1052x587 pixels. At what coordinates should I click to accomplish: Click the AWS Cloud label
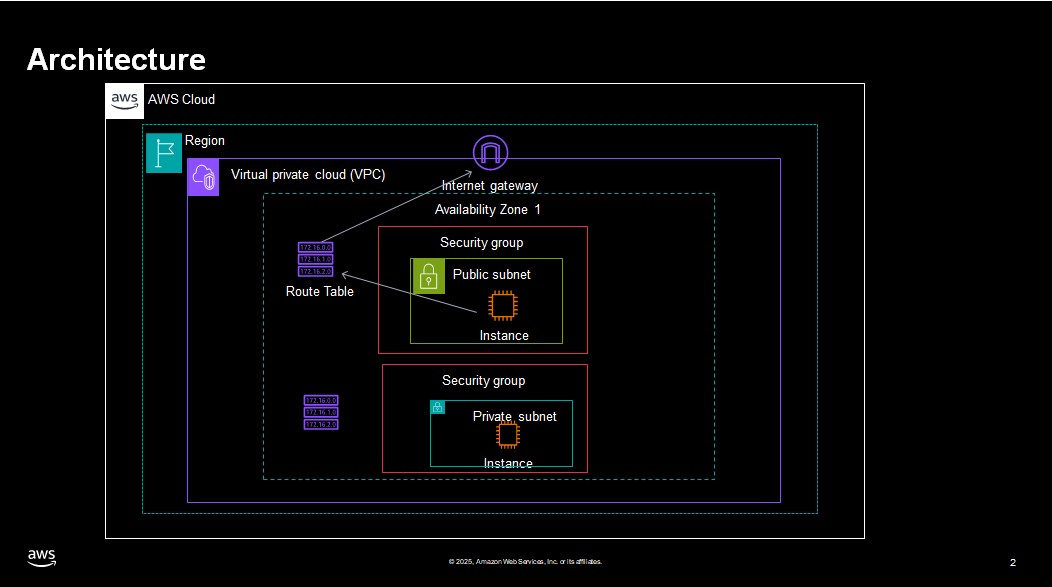[x=181, y=99]
